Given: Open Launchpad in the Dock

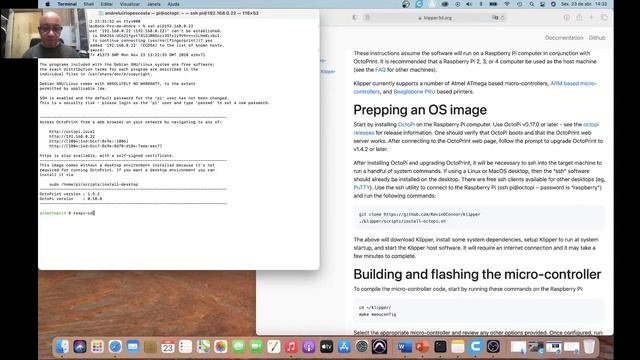Looking at the screenshot, I should (97, 347).
